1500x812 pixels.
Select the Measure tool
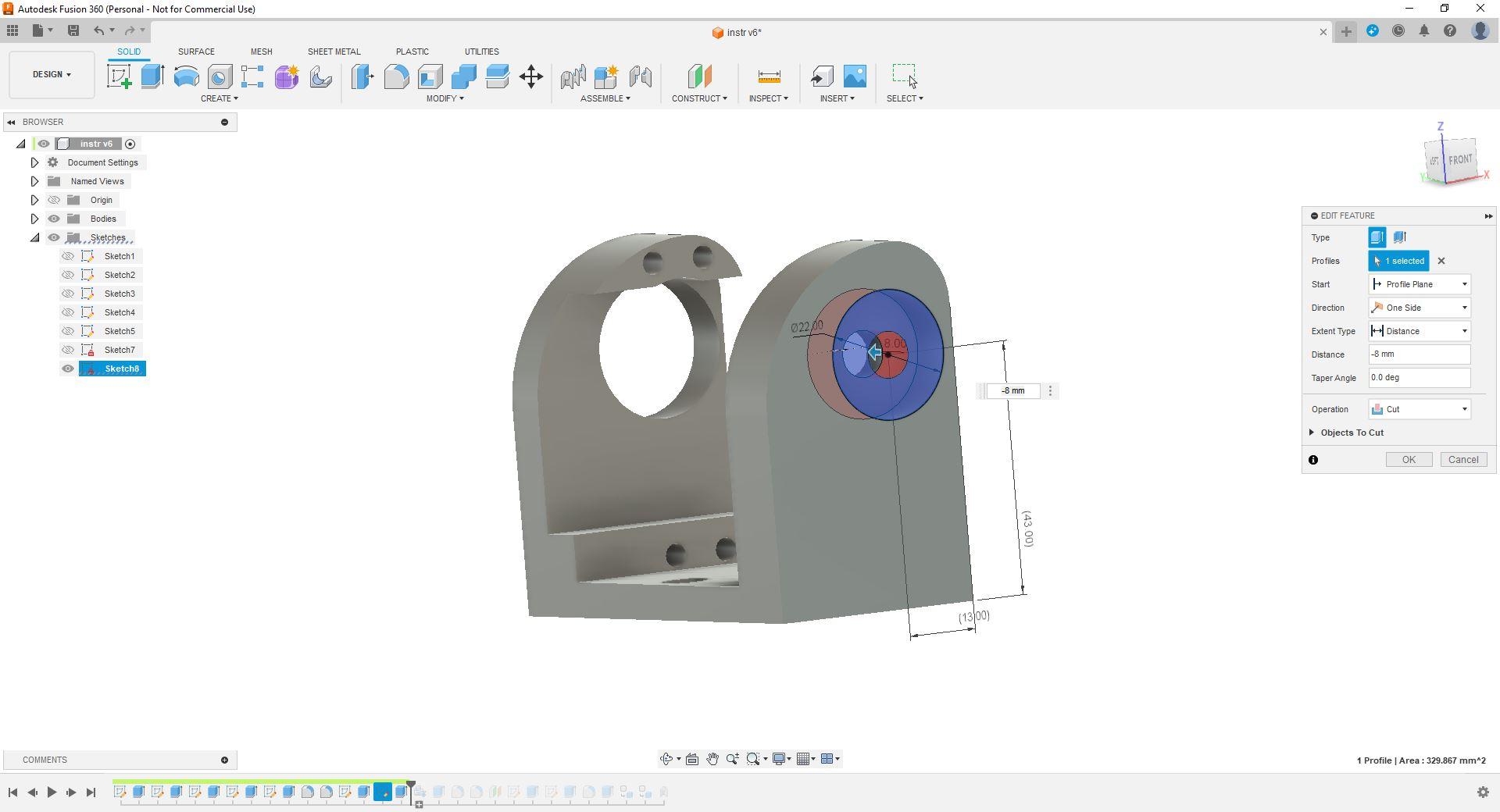tap(769, 77)
